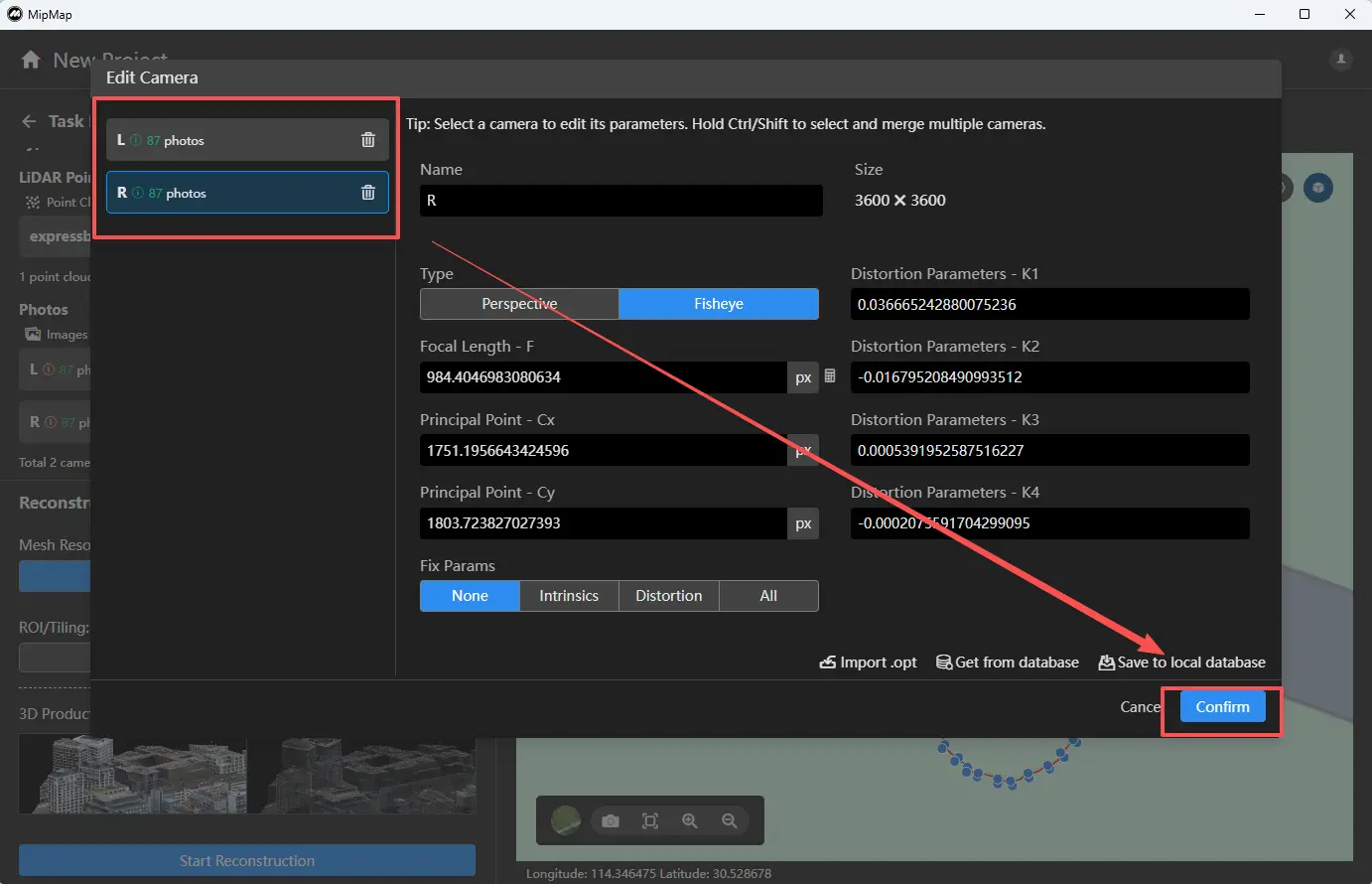
Task: Delete the R camera with trash icon
Action: pos(368,193)
